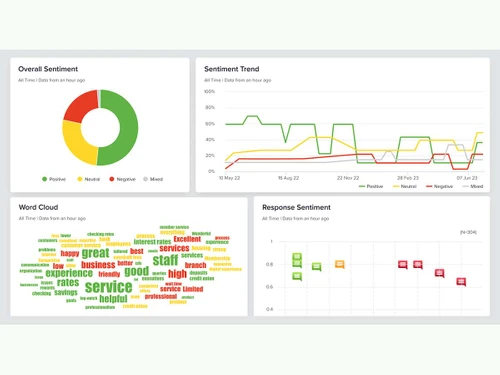Click the '07 Jun 23' date on the trend axis
The height and width of the screenshot is (375, 500).
click(467, 178)
